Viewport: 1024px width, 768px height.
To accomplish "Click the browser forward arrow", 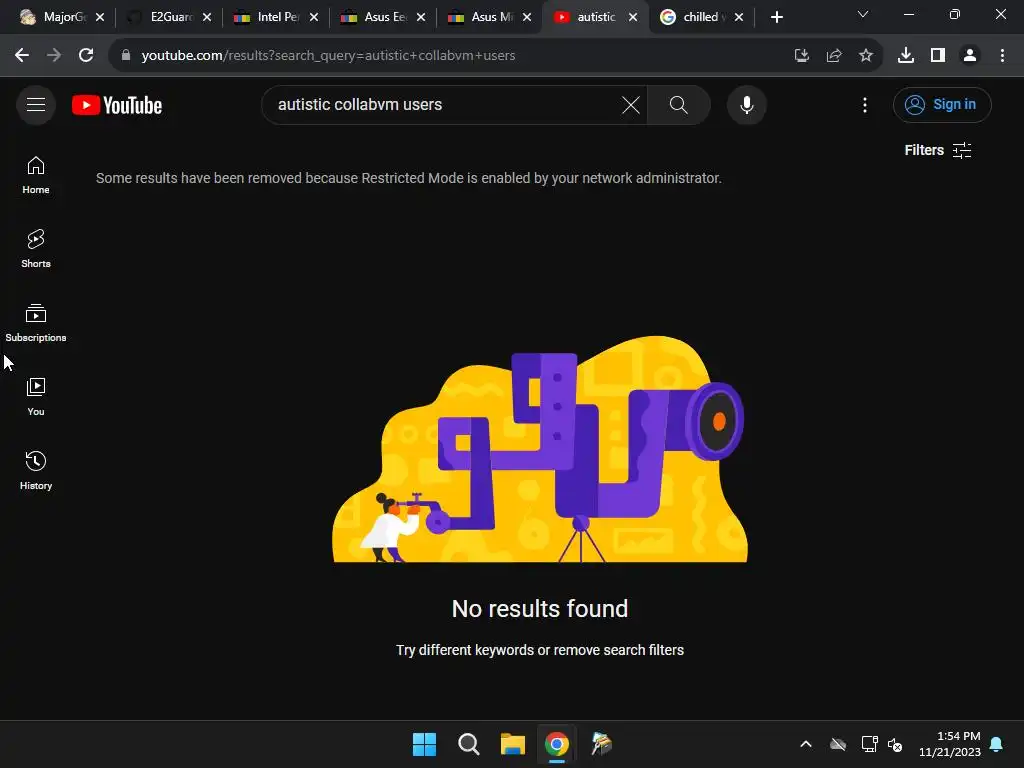I will tap(54, 56).
